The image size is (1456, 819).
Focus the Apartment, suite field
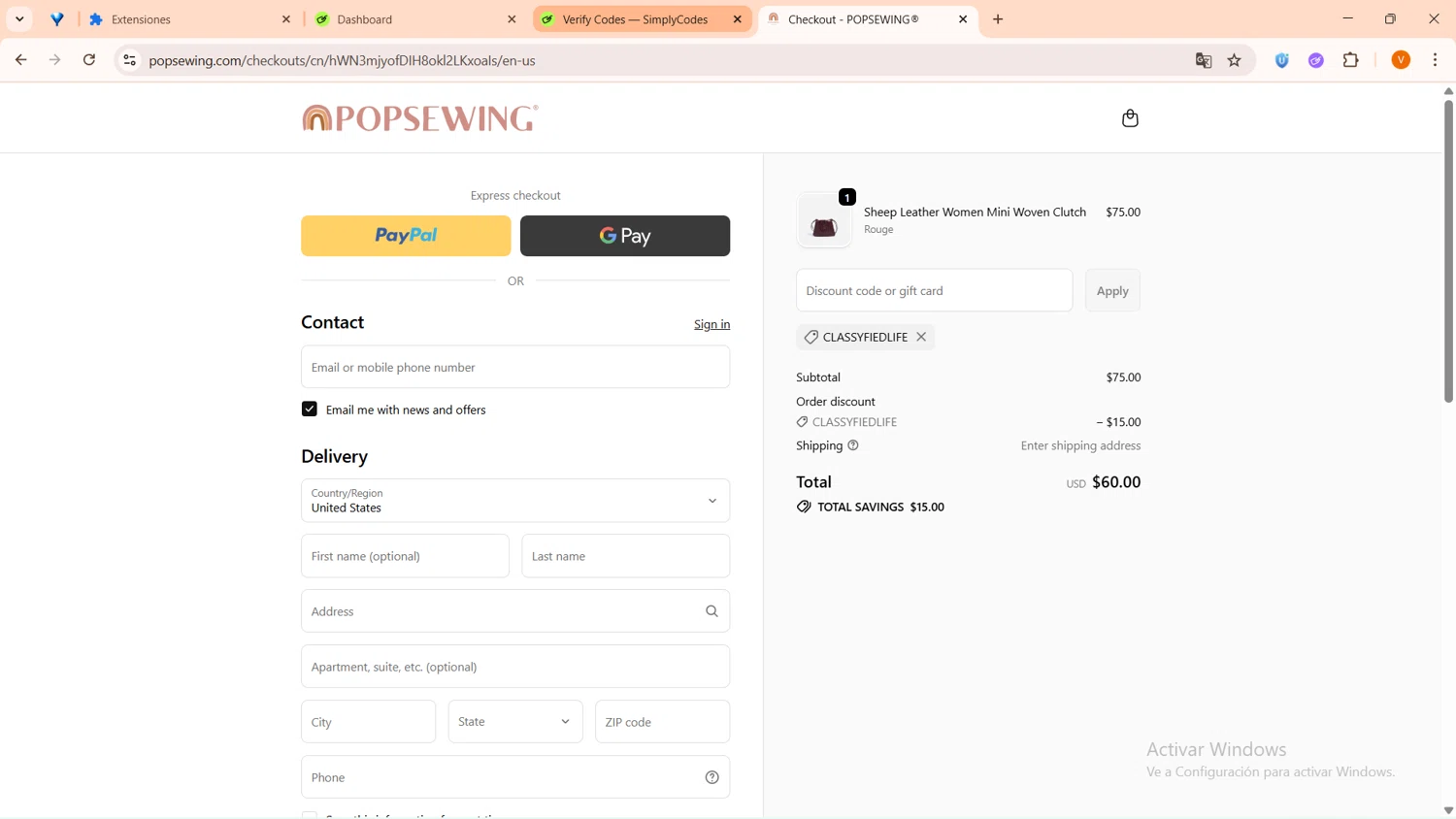click(x=515, y=667)
